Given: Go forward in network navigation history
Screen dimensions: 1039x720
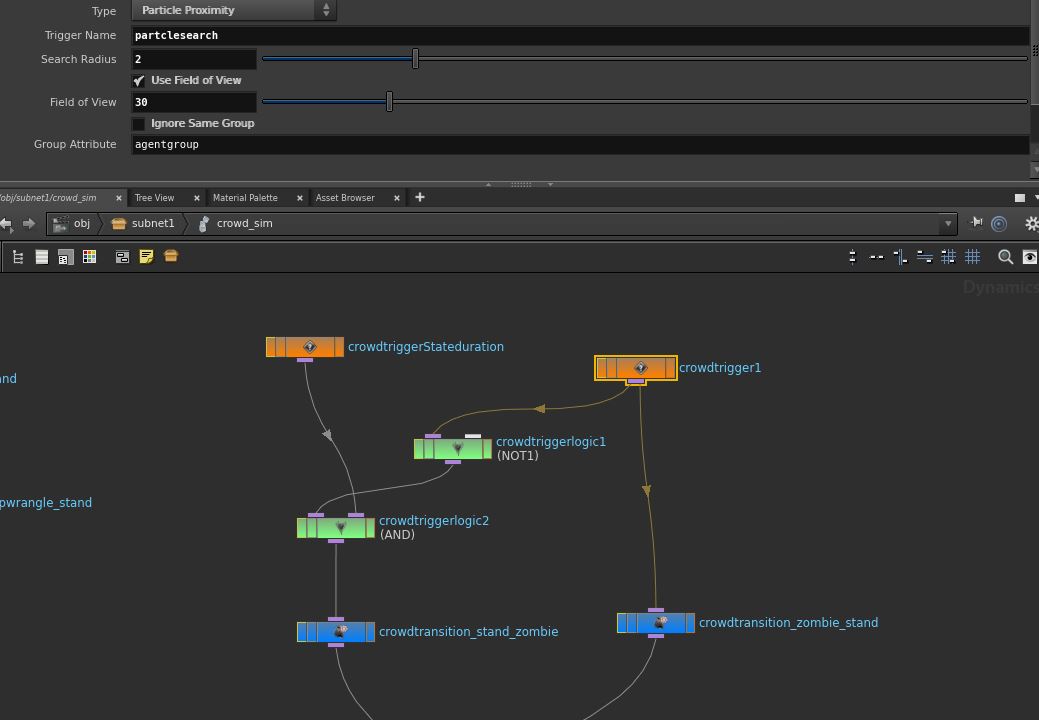Looking at the screenshot, I should 29,224.
